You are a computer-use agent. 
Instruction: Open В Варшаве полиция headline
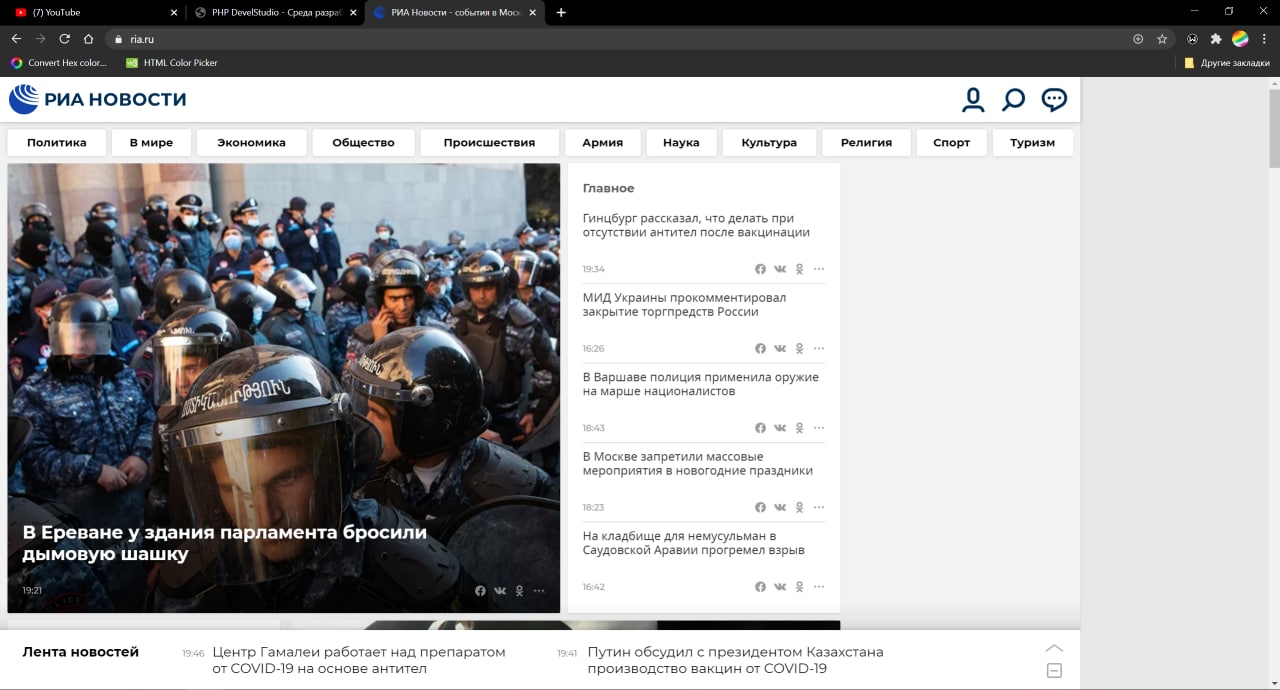[701, 384]
